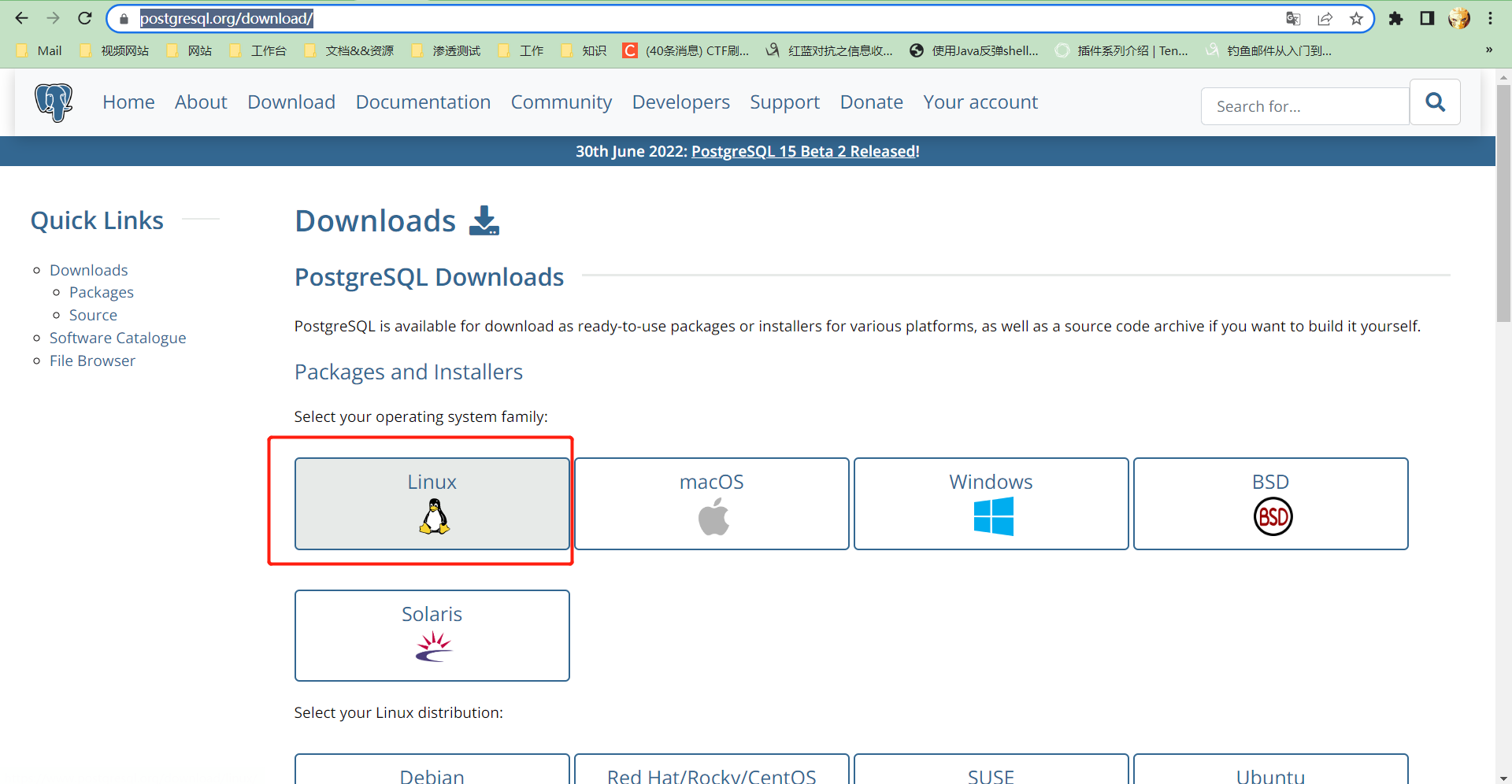Toggle the browser side panel icon
Viewport: 1512px width, 784px height.
[1427, 18]
